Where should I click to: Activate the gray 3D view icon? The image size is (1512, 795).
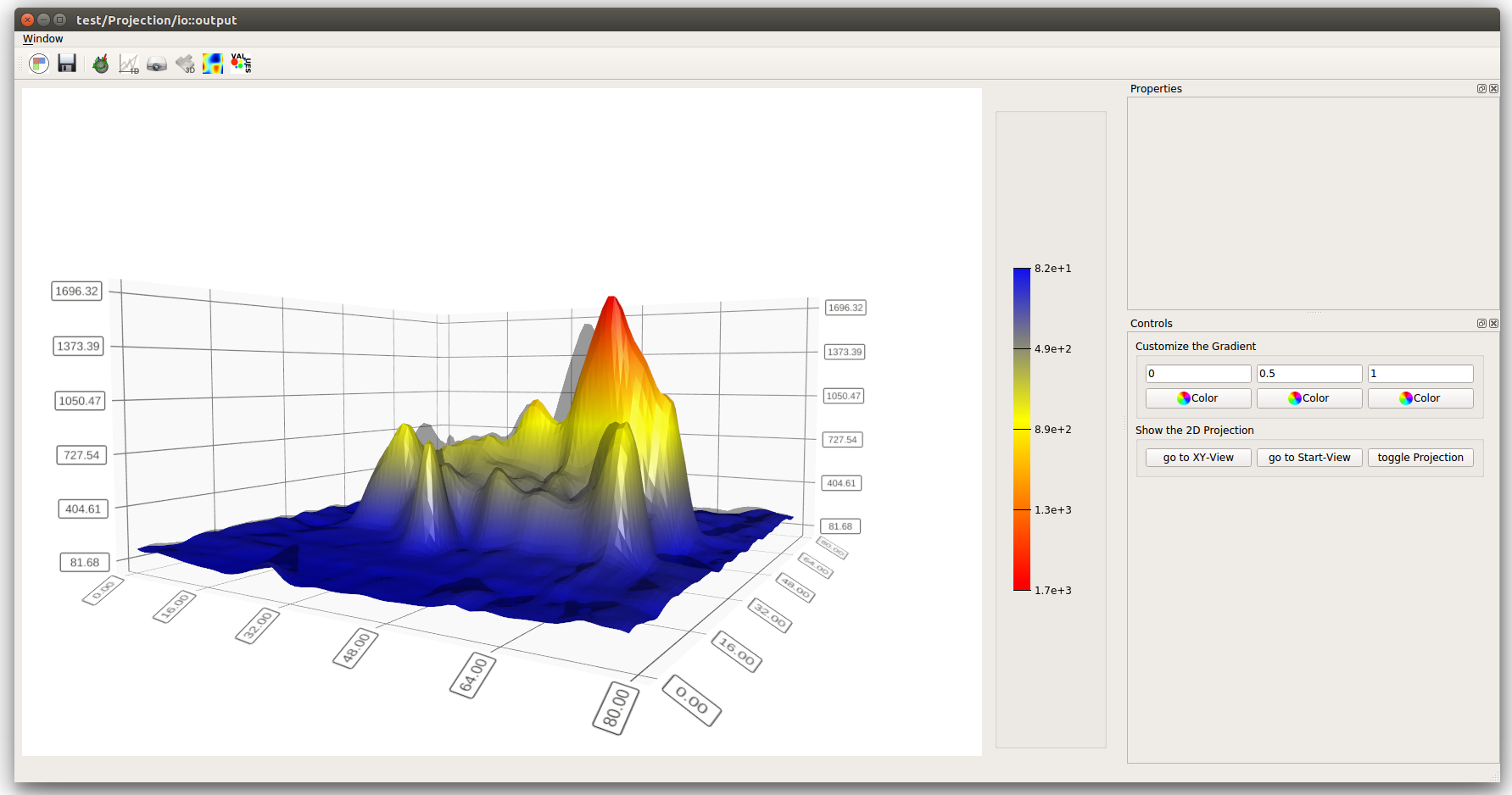point(185,64)
